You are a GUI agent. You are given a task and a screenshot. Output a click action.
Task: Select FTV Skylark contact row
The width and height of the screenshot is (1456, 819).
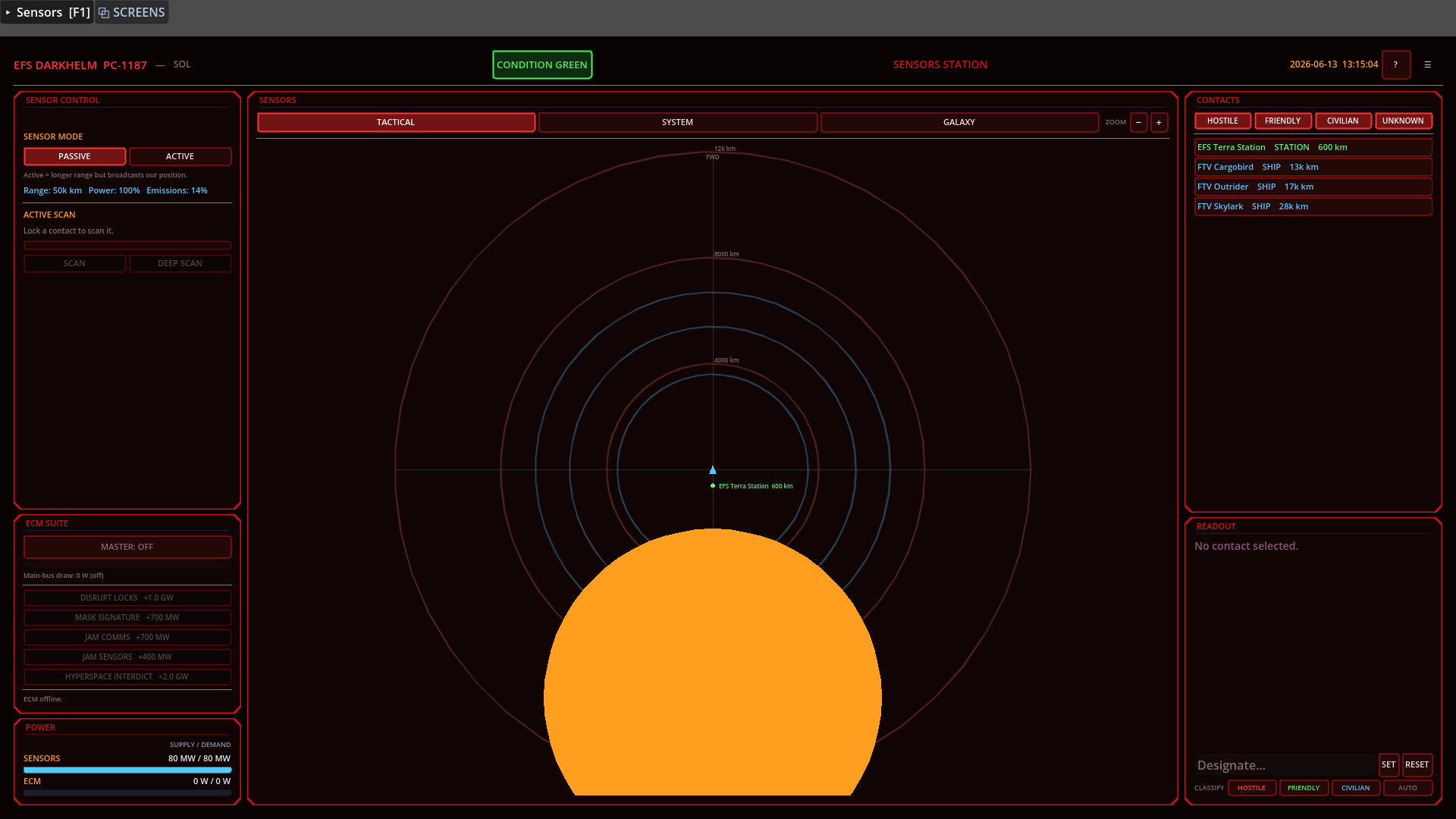click(1313, 206)
